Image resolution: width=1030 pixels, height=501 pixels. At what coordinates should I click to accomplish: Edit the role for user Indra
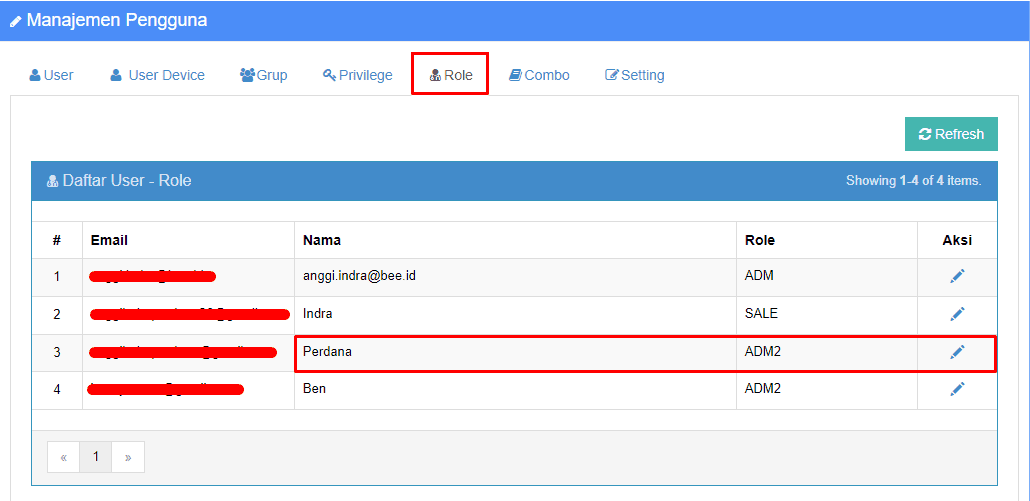pos(957,314)
